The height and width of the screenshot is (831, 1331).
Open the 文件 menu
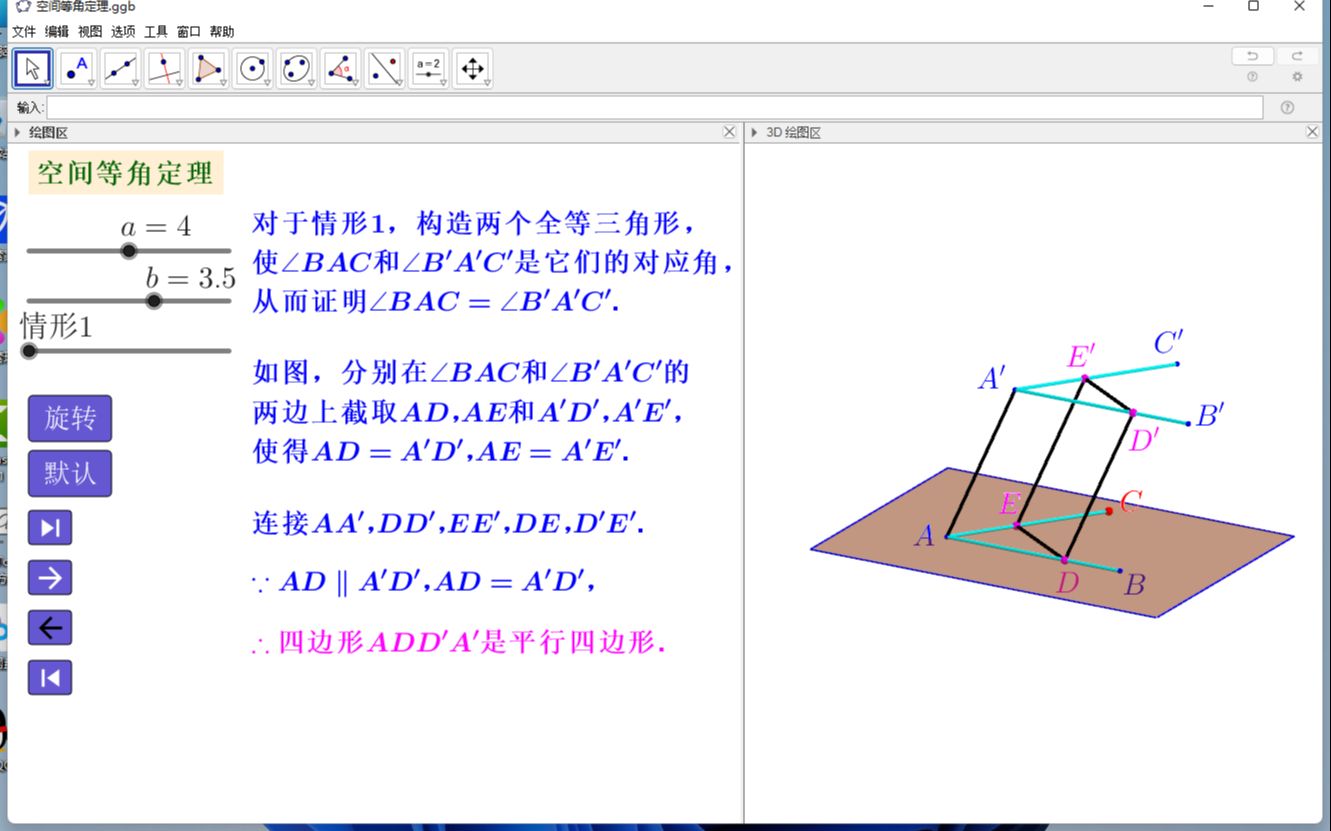click(23, 32)
